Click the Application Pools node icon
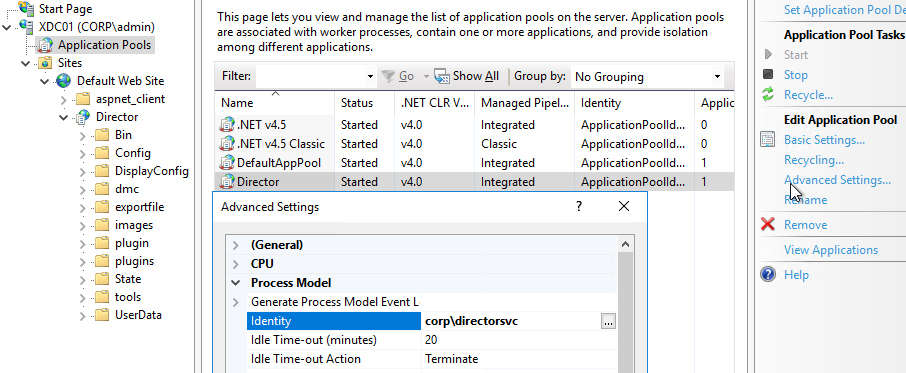This screenshot has height=373, width=906. (x=44, y=45)
